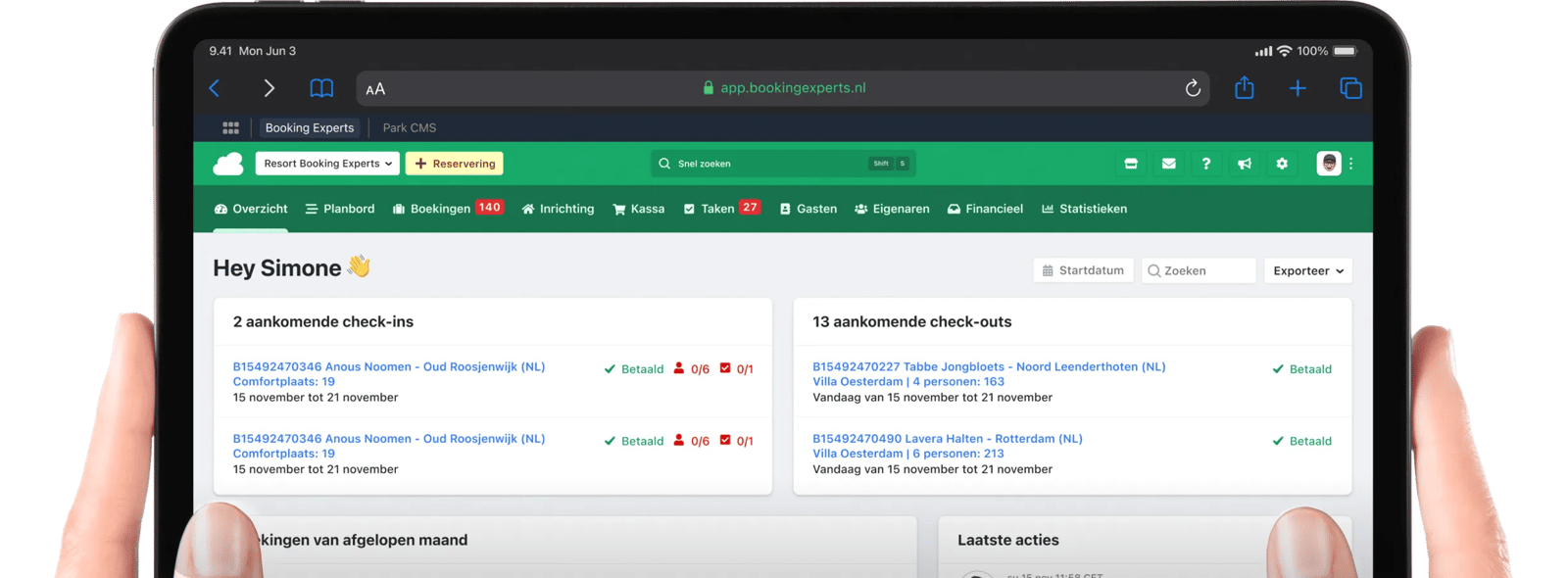Switch to the Booking Experts app tab
The width and height of the screenshot is (1568, 578).
[310, 127]
